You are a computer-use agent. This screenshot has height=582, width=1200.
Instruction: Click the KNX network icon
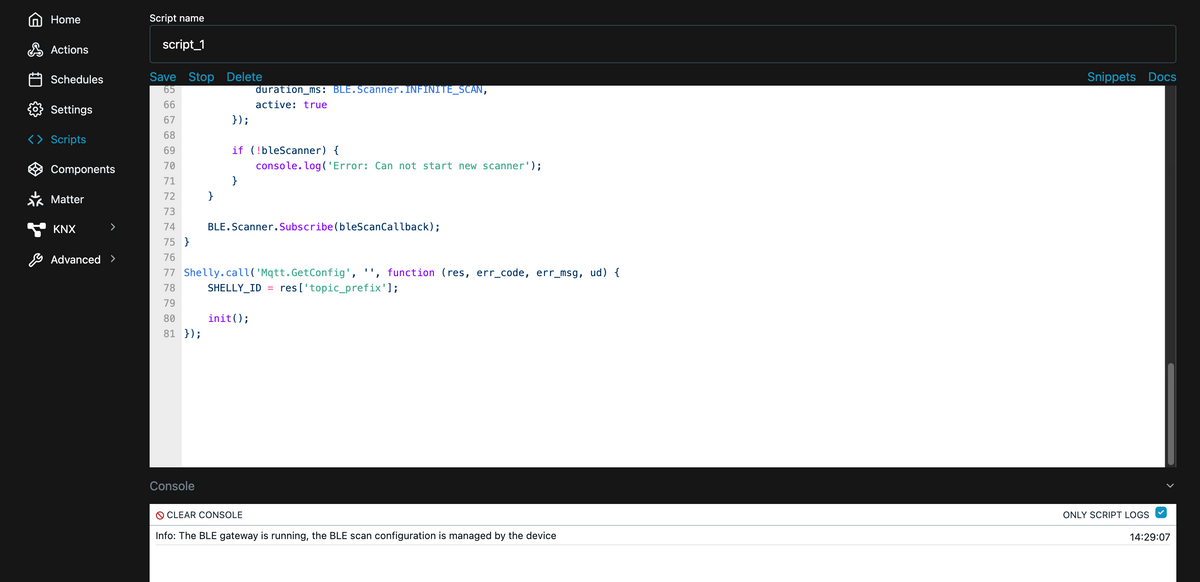tap(35, 229)
